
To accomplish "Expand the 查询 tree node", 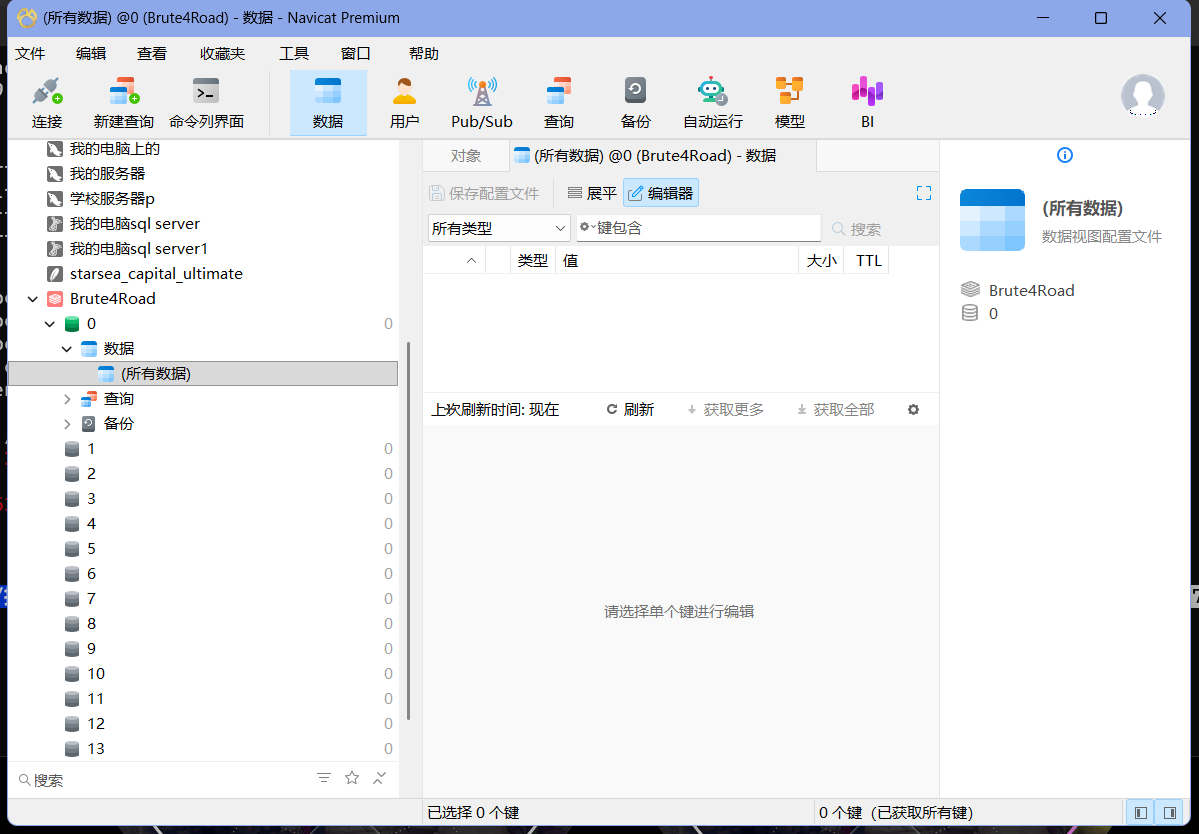I will pos(67,399).
